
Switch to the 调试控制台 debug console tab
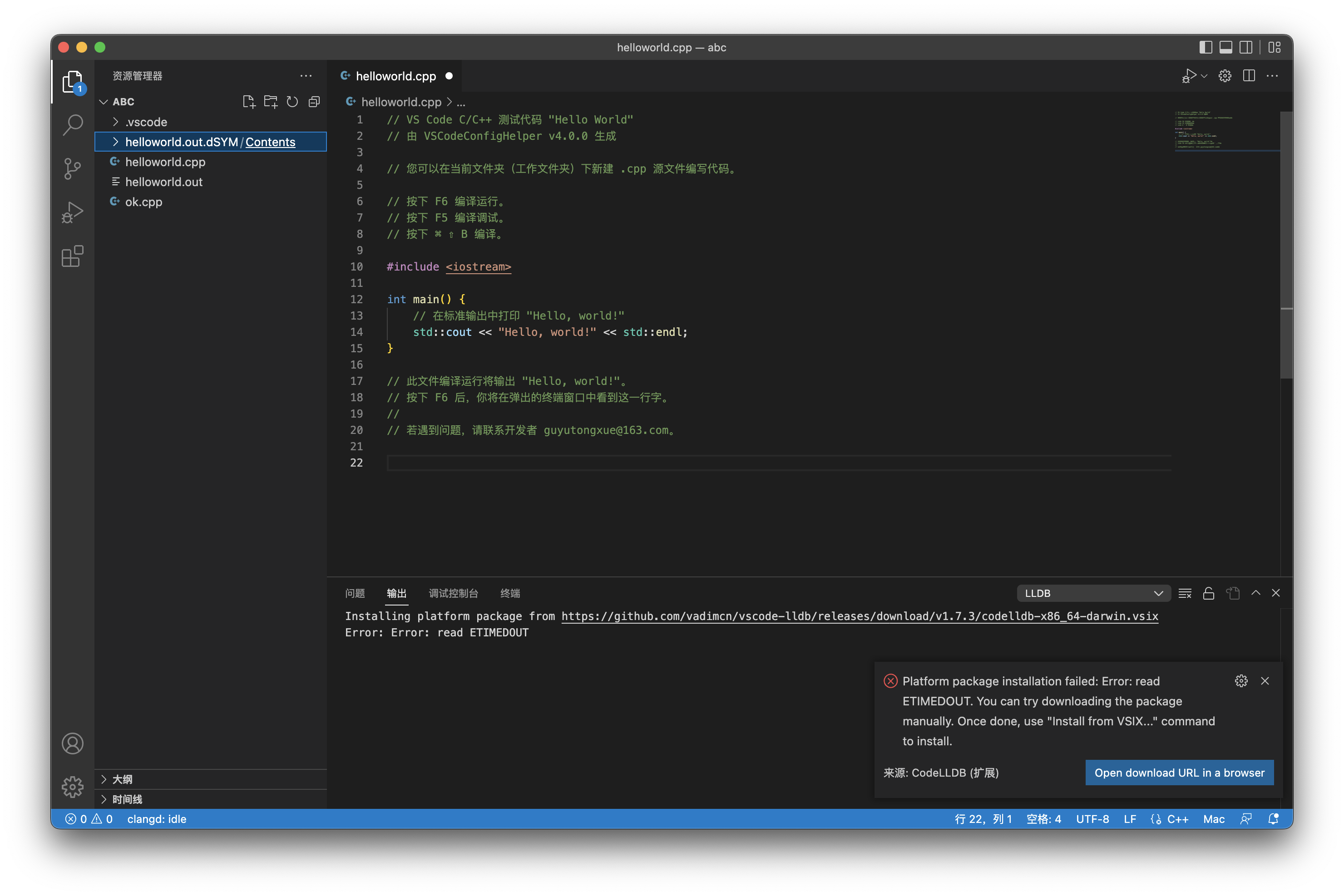coord(453,593)
